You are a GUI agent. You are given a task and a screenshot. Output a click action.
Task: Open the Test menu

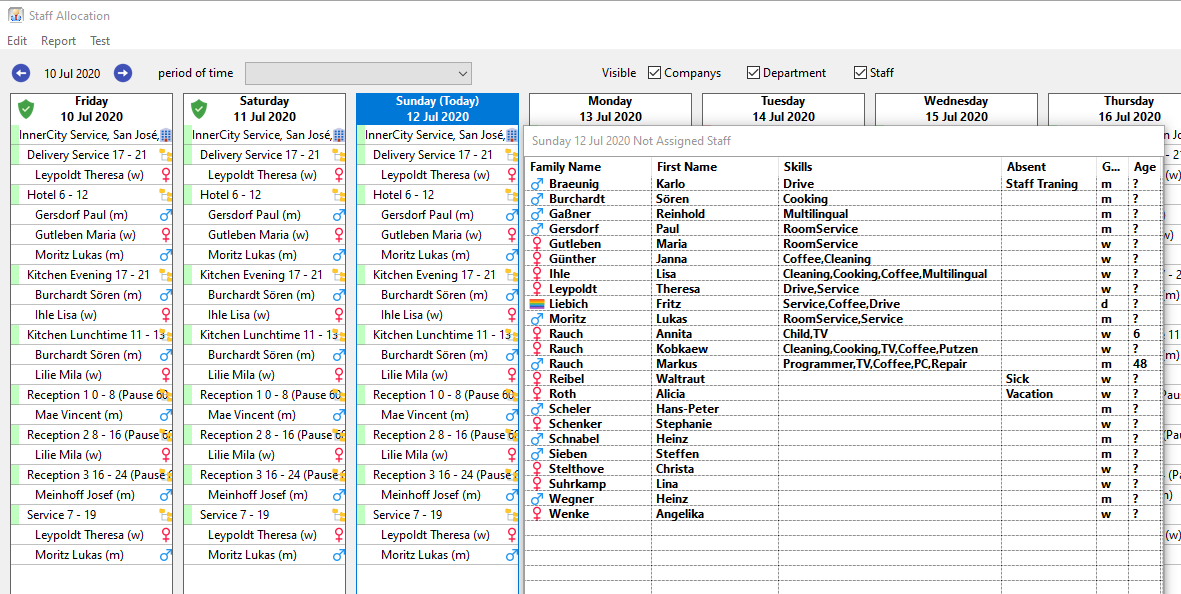click(x=100, y=41)
